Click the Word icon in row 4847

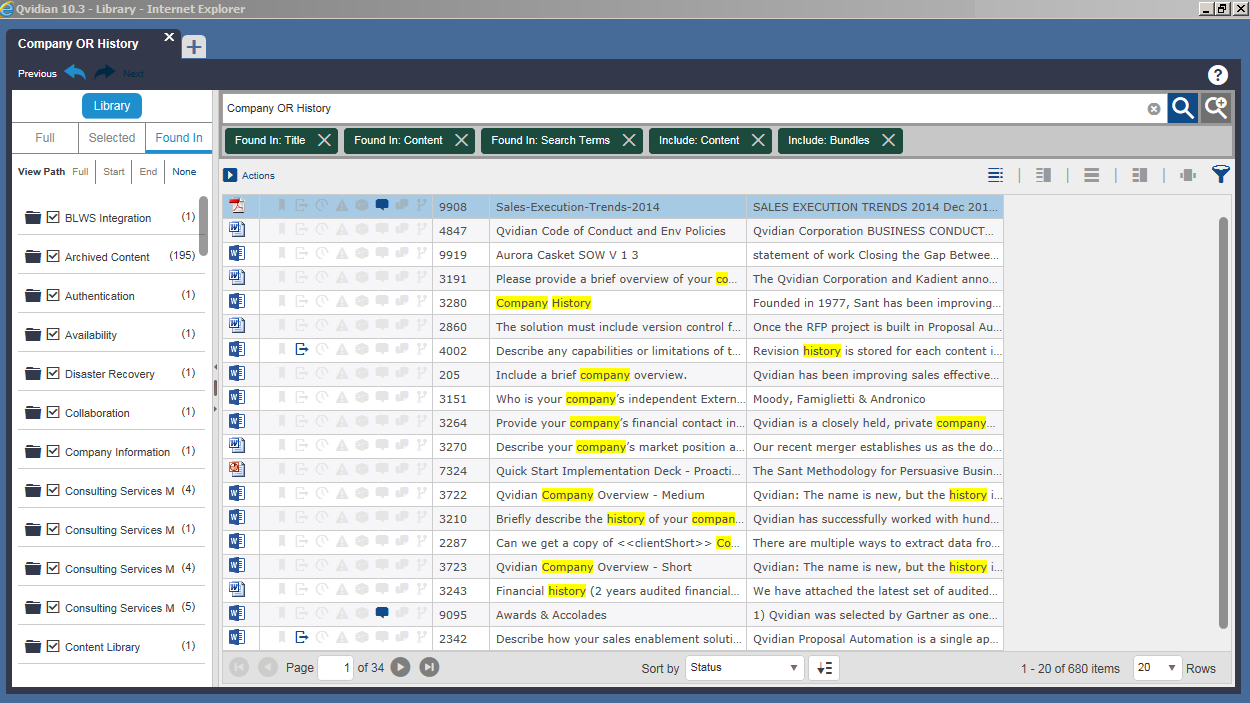[237, 229]
